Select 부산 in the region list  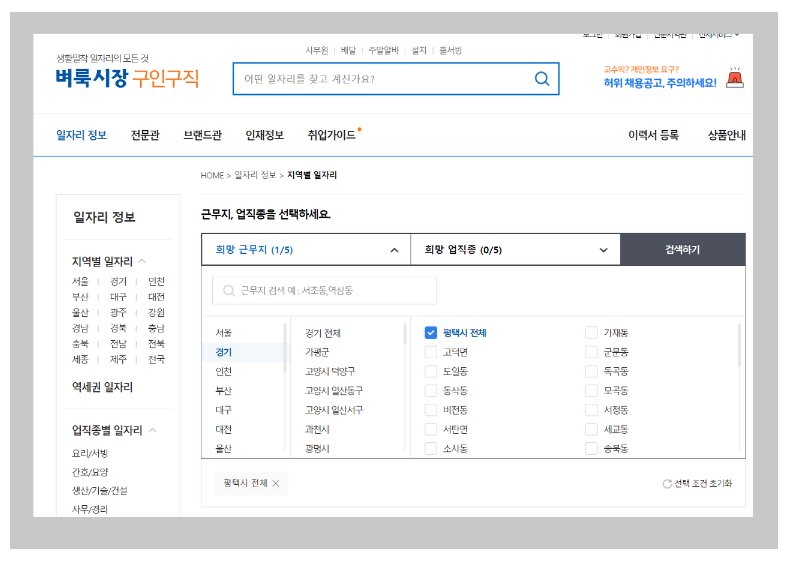click(x=224, y=391)
